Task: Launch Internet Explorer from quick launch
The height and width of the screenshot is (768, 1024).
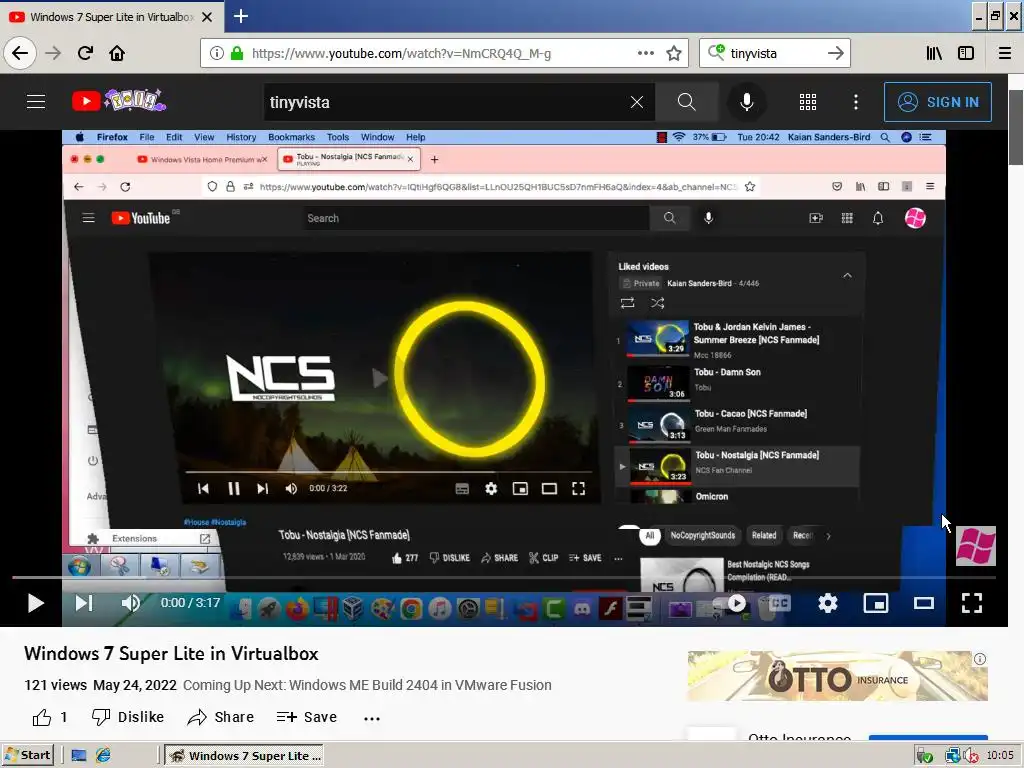Action: pos(103,756)
